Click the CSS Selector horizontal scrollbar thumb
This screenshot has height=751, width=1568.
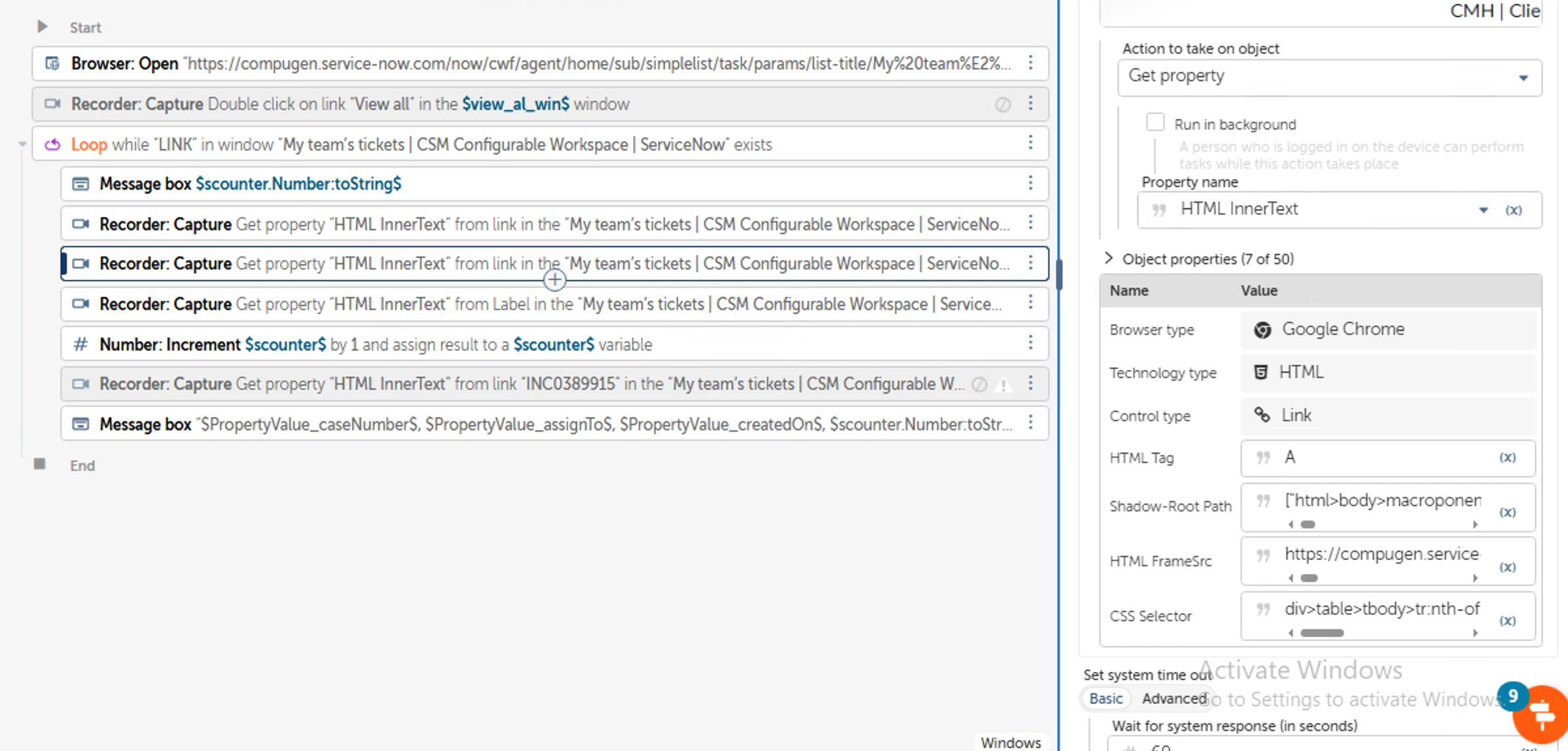point(1322,633)
